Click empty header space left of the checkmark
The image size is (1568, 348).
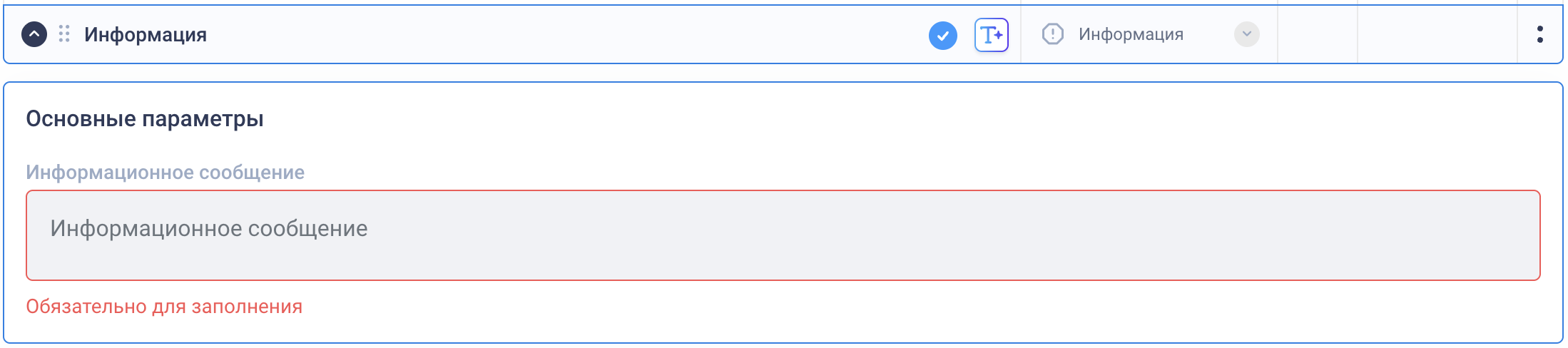click(564, 34)
